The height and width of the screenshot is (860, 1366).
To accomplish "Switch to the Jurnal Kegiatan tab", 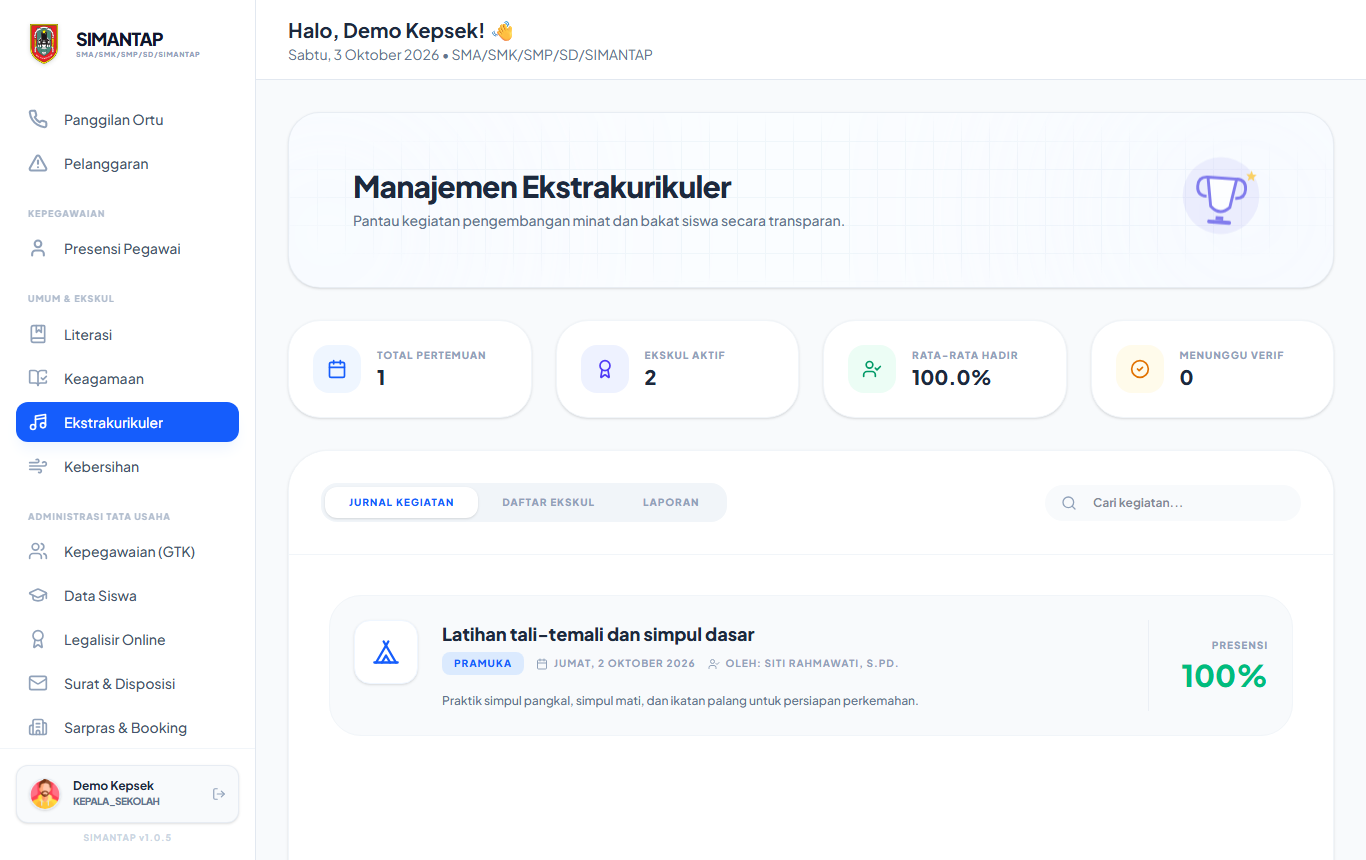I will pos(401,502).
